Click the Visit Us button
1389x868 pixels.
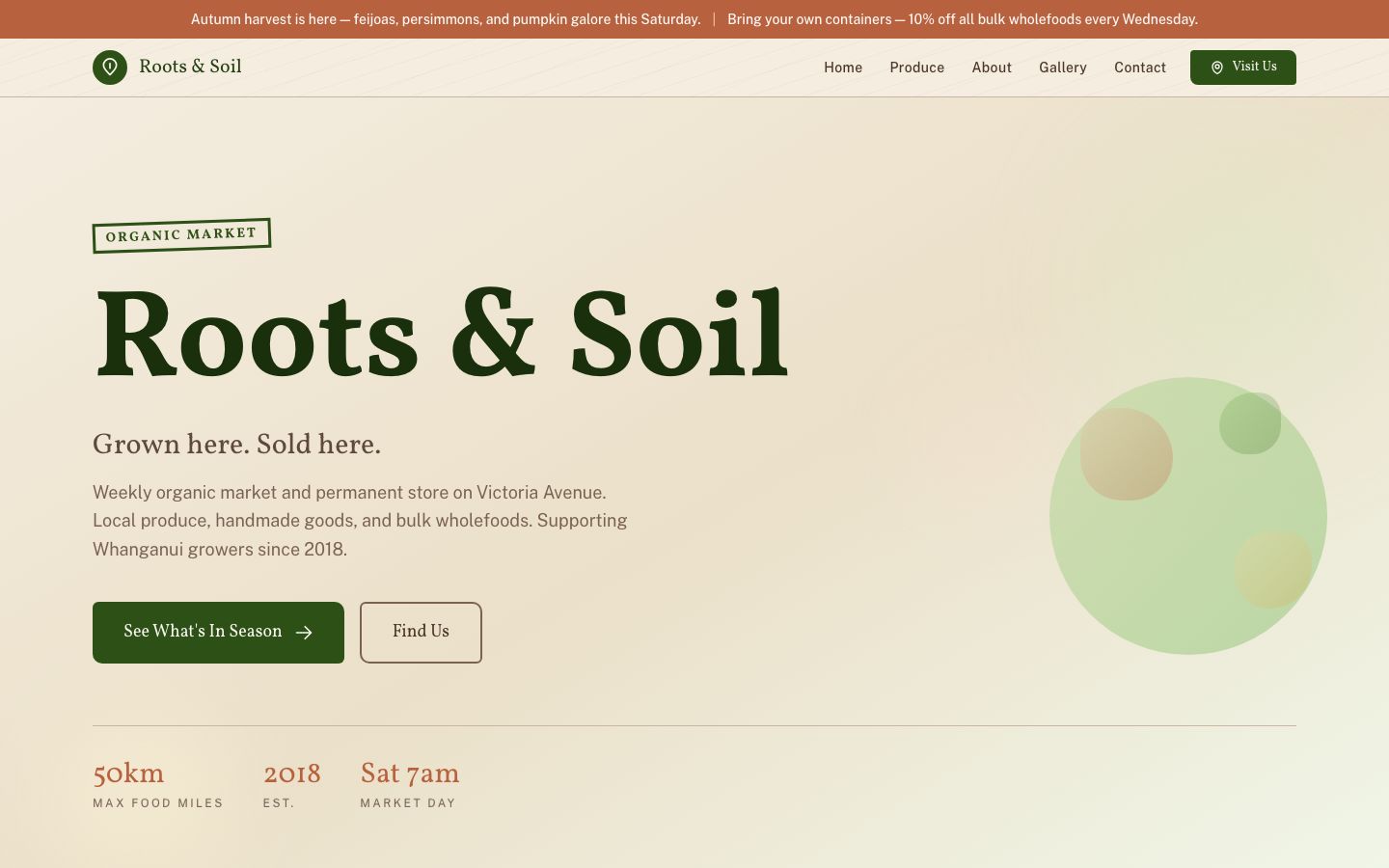1243,68
